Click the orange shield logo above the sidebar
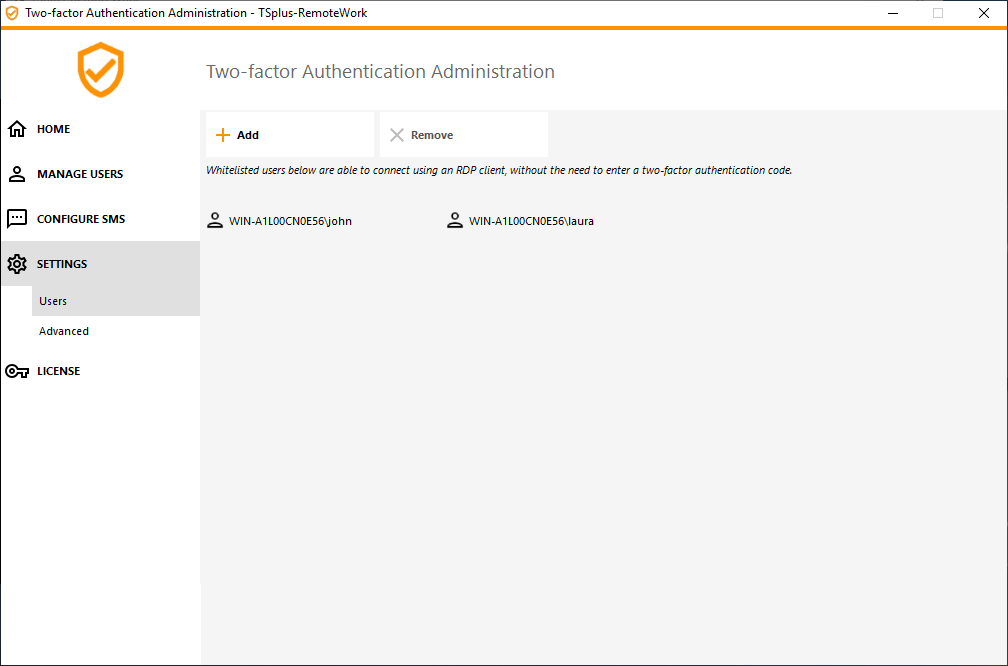The image size is (1008, 666). coord(100,70)
